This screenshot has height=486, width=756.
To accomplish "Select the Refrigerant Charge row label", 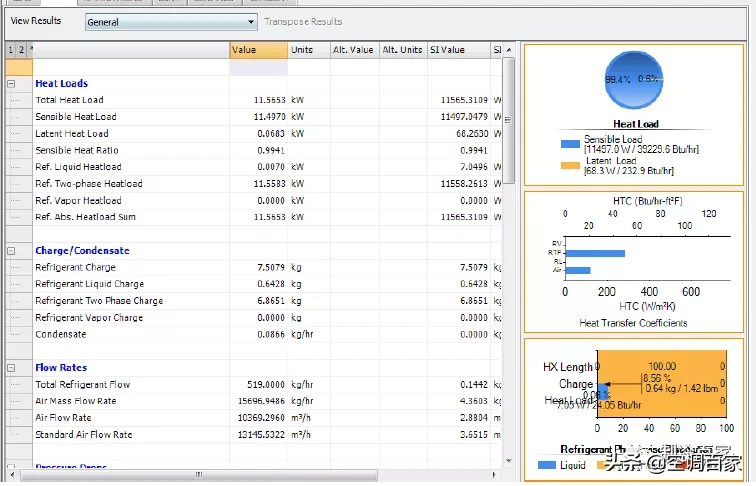I will 75,268.
